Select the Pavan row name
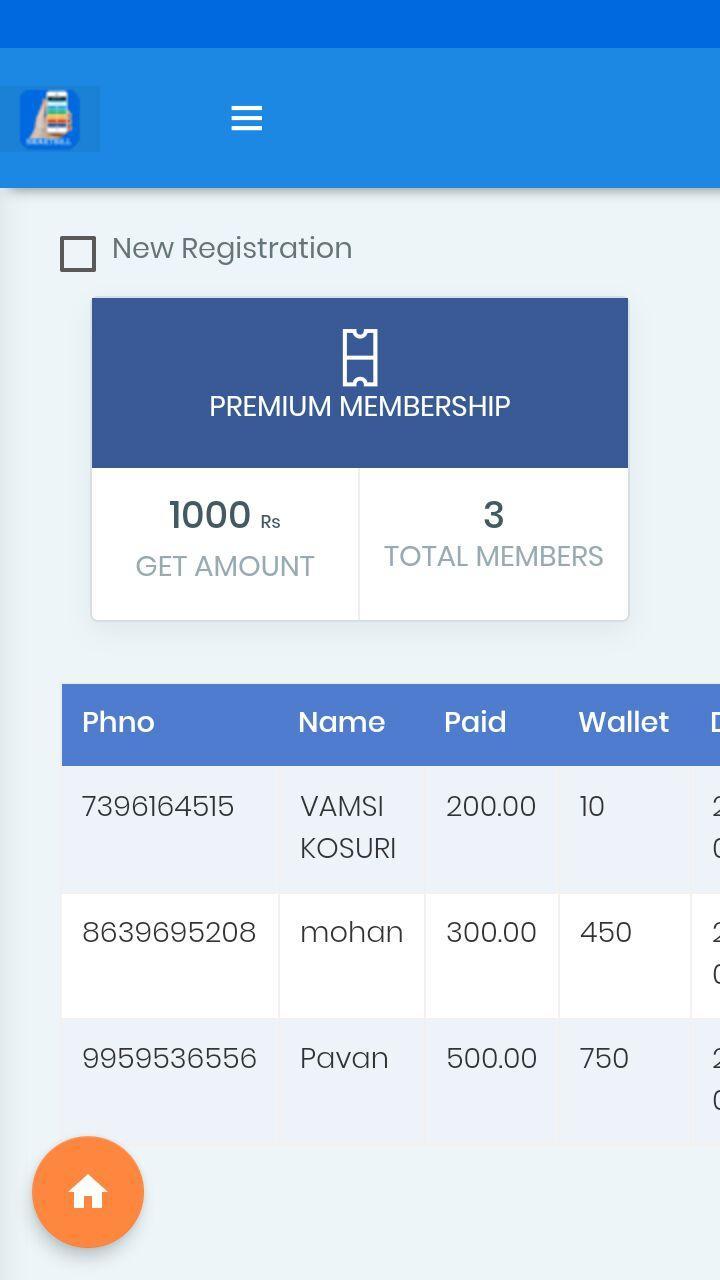 tap(344, 1058)
